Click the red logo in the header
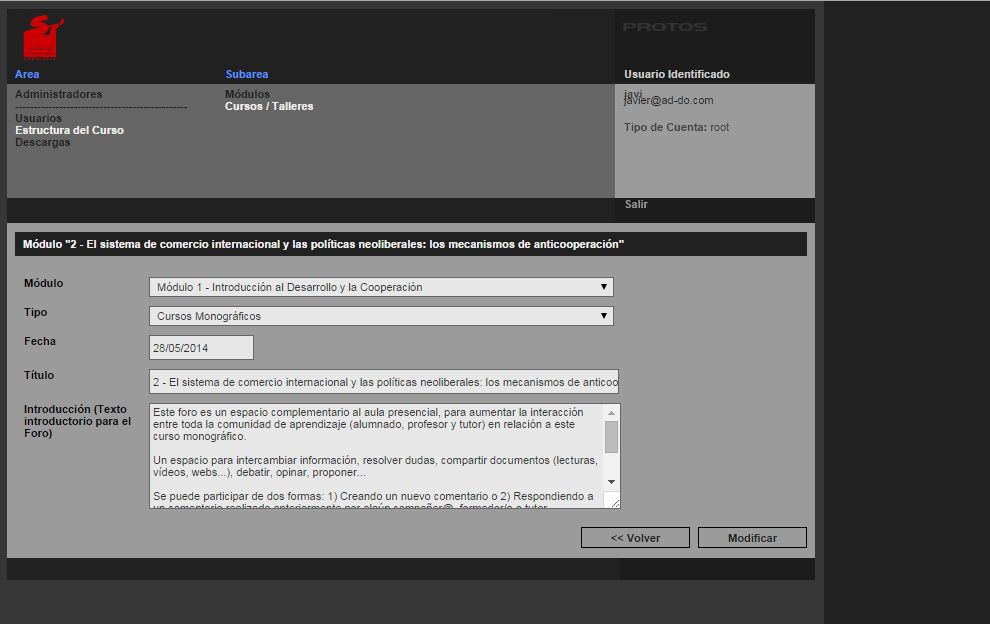This screenshot has width=990, height=624. (42, 38)
